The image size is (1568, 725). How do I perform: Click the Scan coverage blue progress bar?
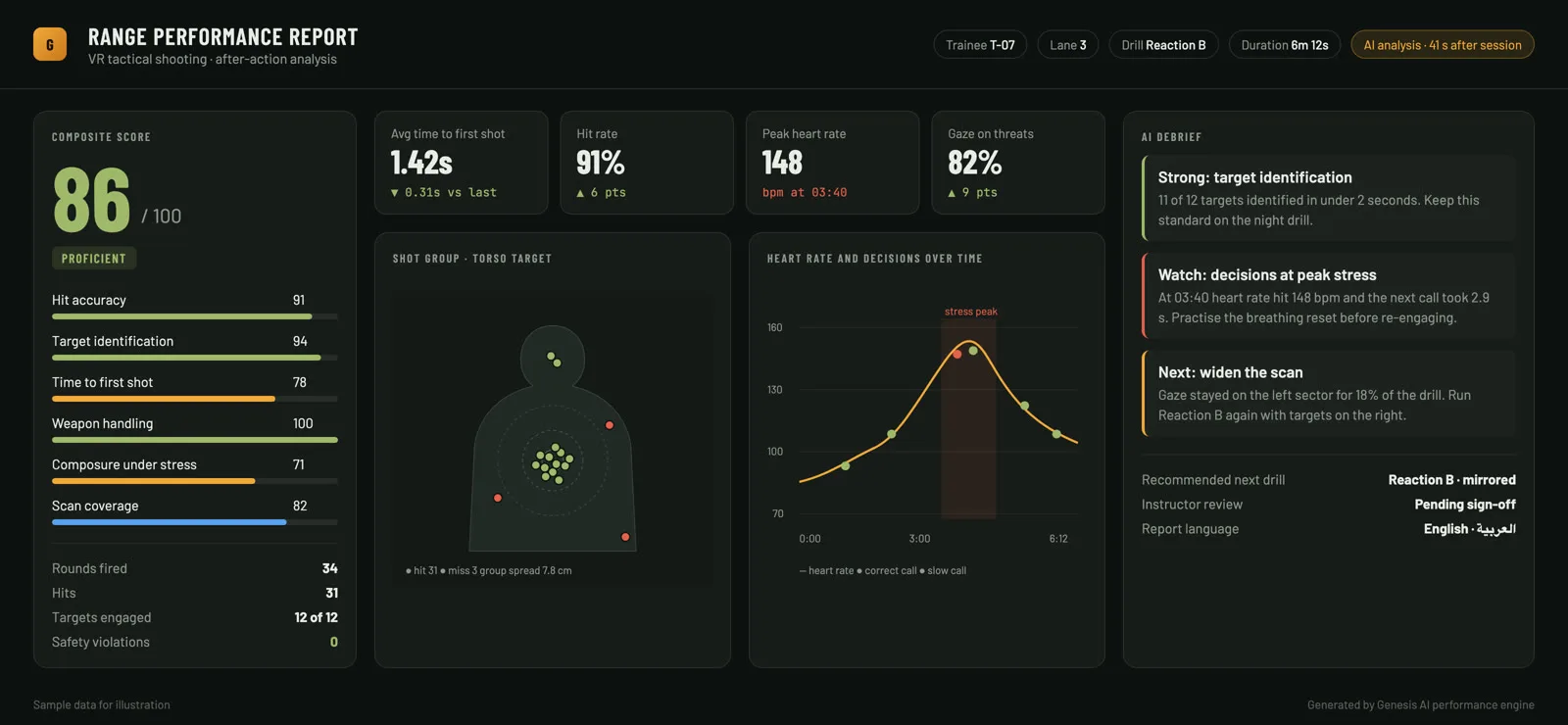point(195,522)
